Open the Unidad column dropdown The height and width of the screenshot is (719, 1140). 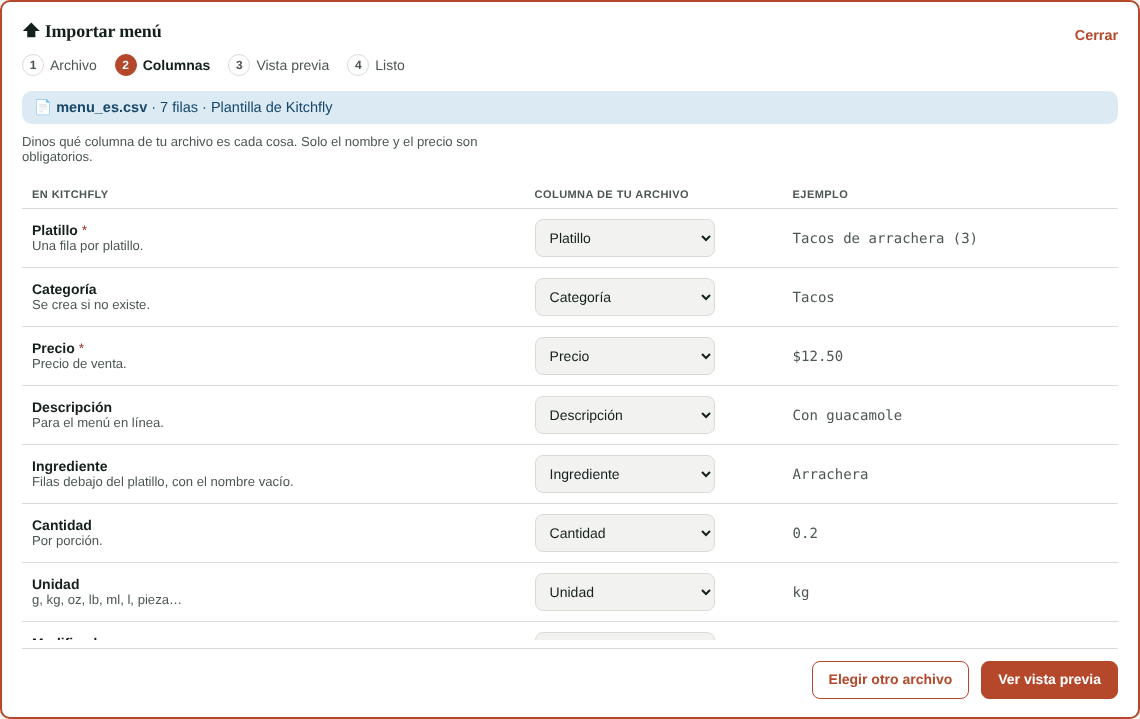625,592
